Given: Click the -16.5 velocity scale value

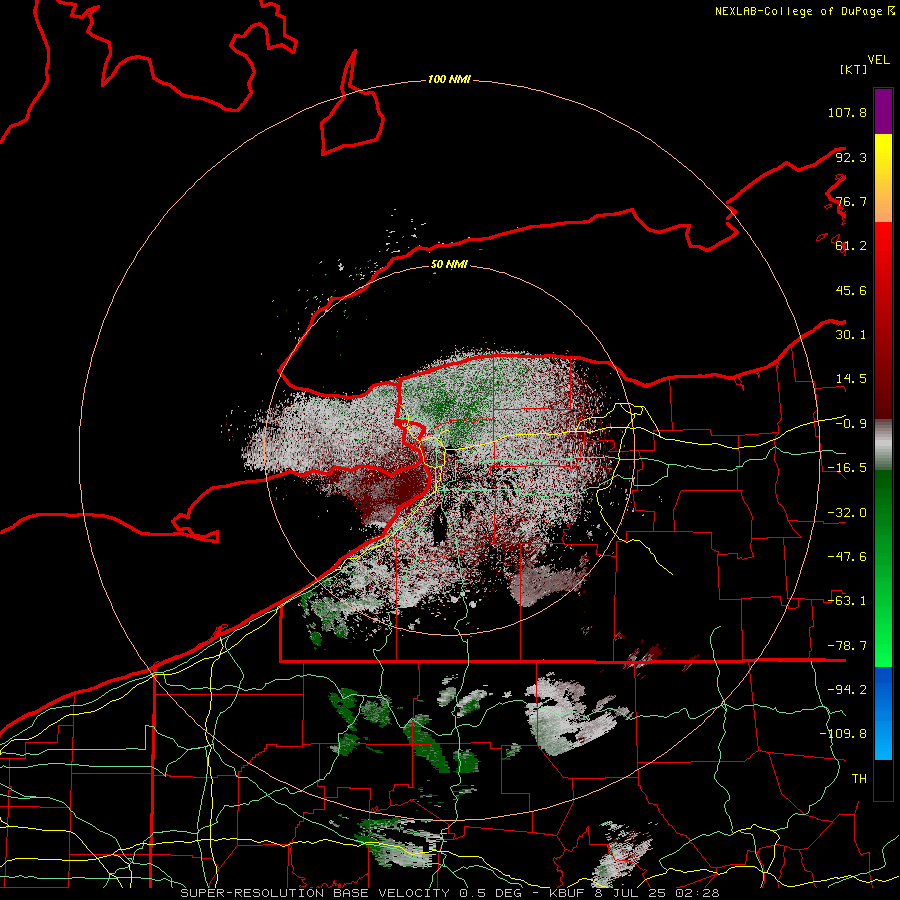Looking at the screenshot, I should pos(847,468).
